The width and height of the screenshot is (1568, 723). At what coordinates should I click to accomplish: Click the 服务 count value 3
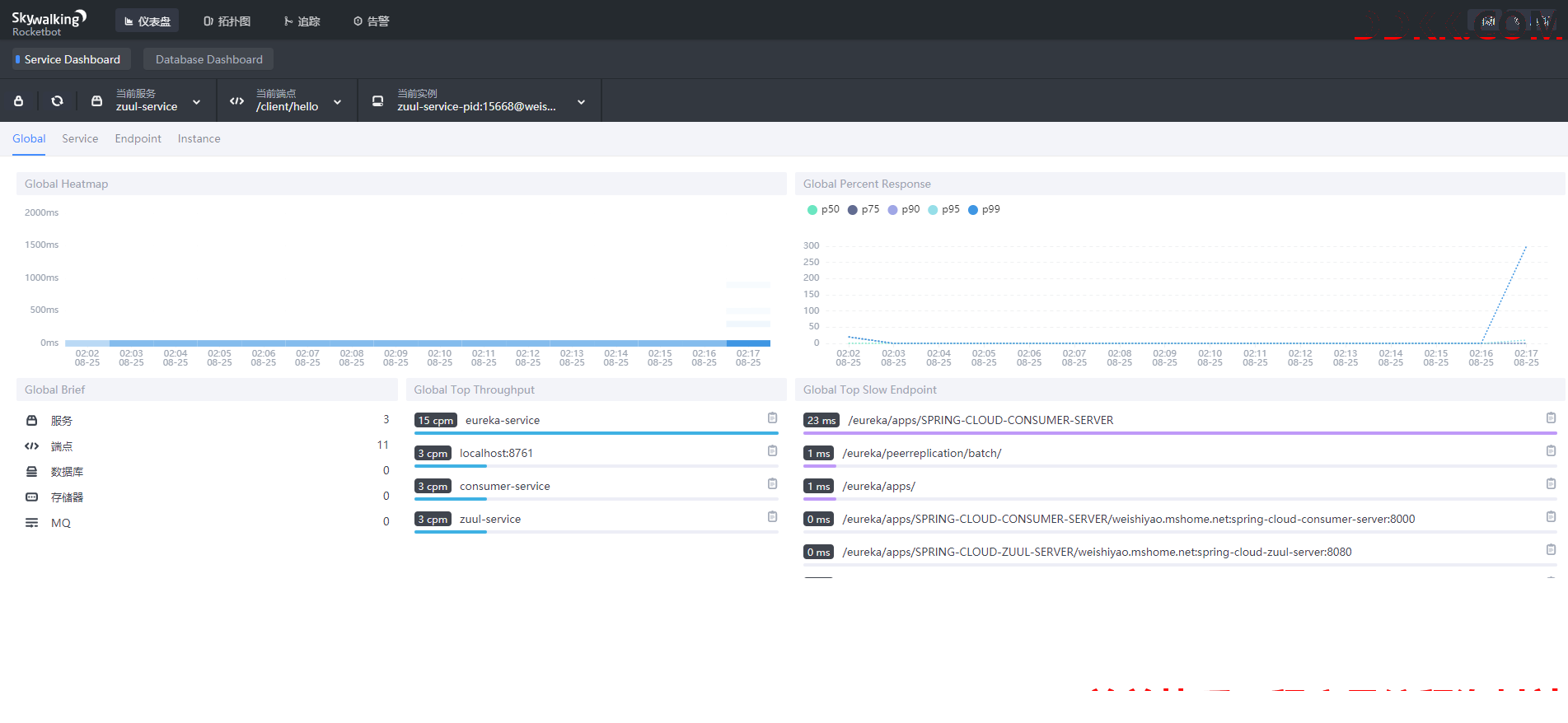point(386,419)
